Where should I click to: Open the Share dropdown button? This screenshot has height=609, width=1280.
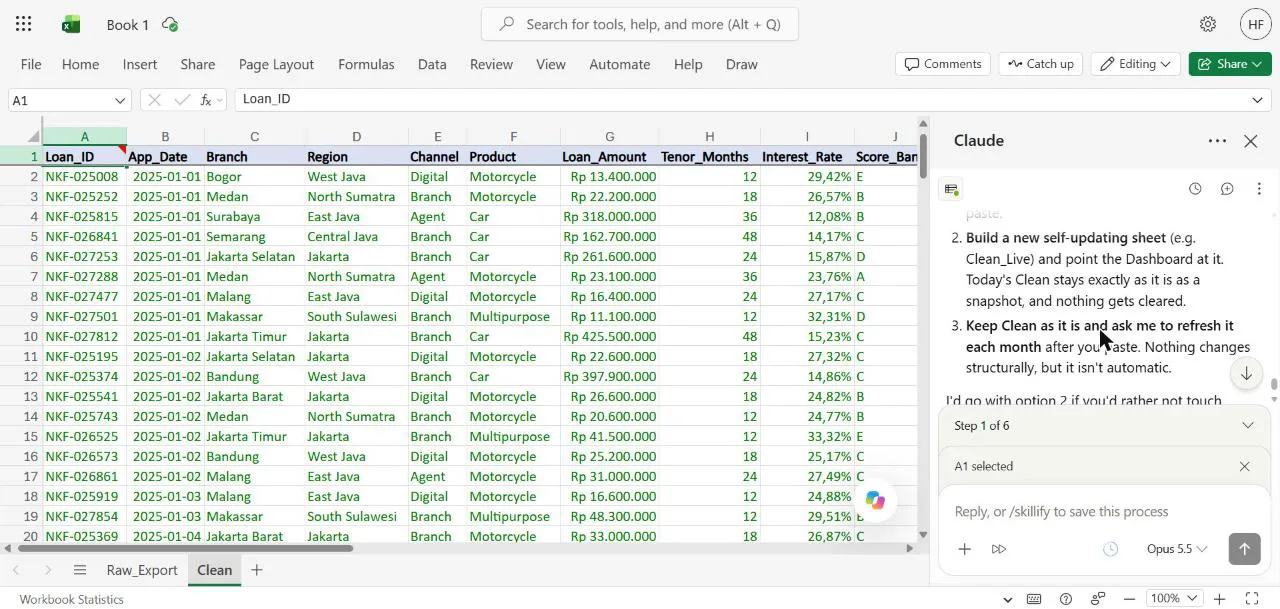(x=1230, y=64)
